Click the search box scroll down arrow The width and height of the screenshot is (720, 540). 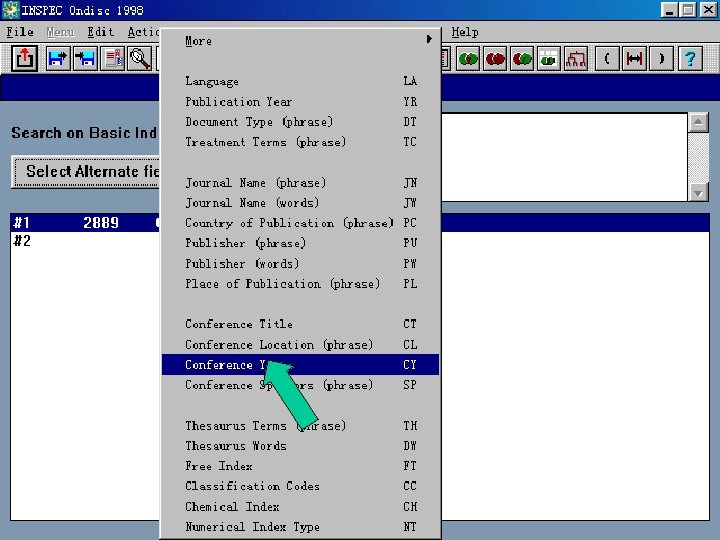tap(698, 192)
